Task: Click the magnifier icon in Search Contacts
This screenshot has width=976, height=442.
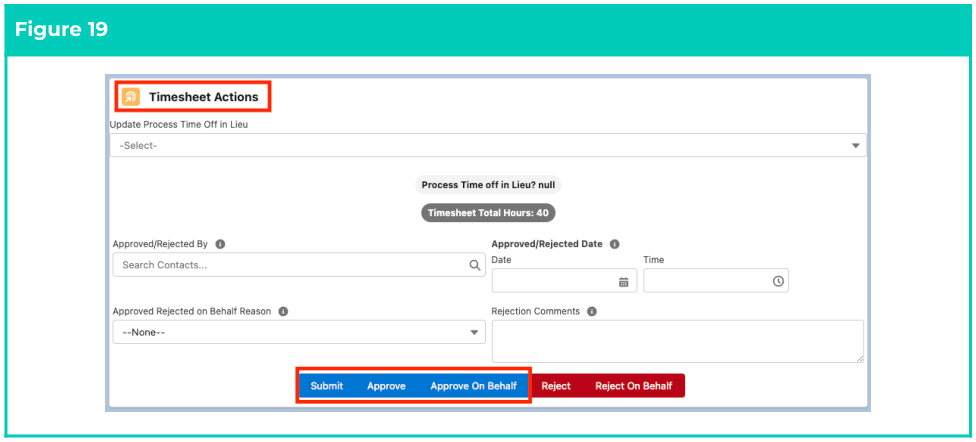Action: coord(474,265)
